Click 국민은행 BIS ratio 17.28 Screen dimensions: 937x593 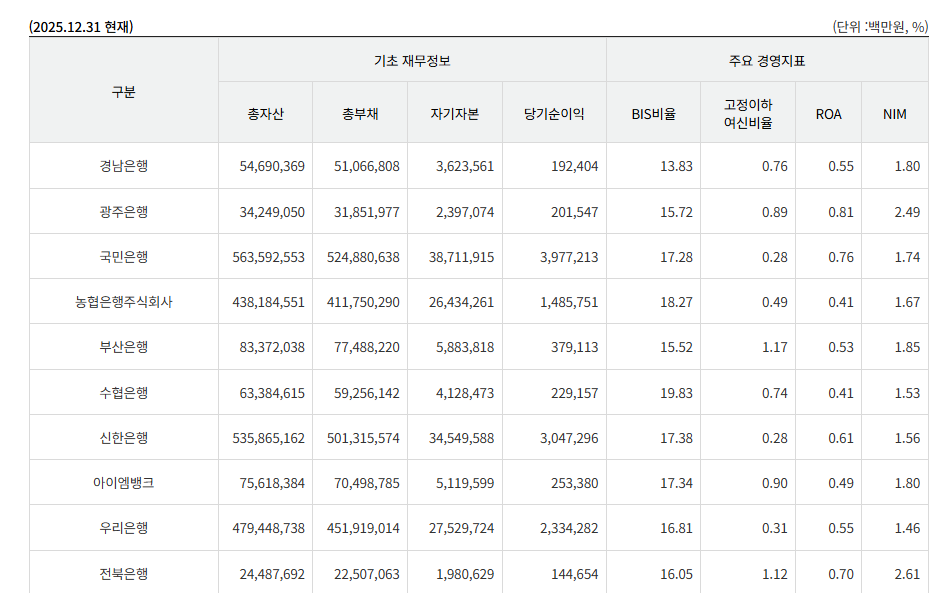676,257
